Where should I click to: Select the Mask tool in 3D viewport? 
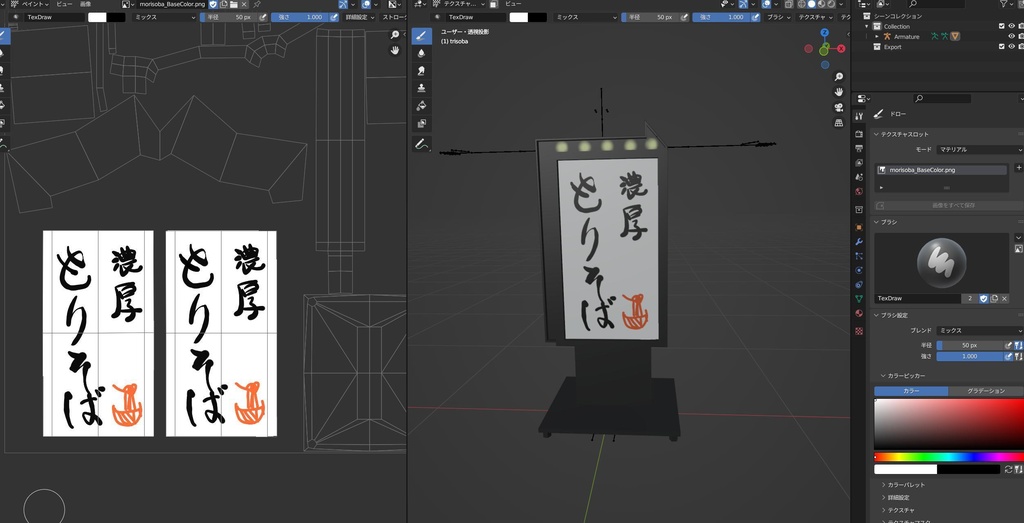tap(421, 123)
